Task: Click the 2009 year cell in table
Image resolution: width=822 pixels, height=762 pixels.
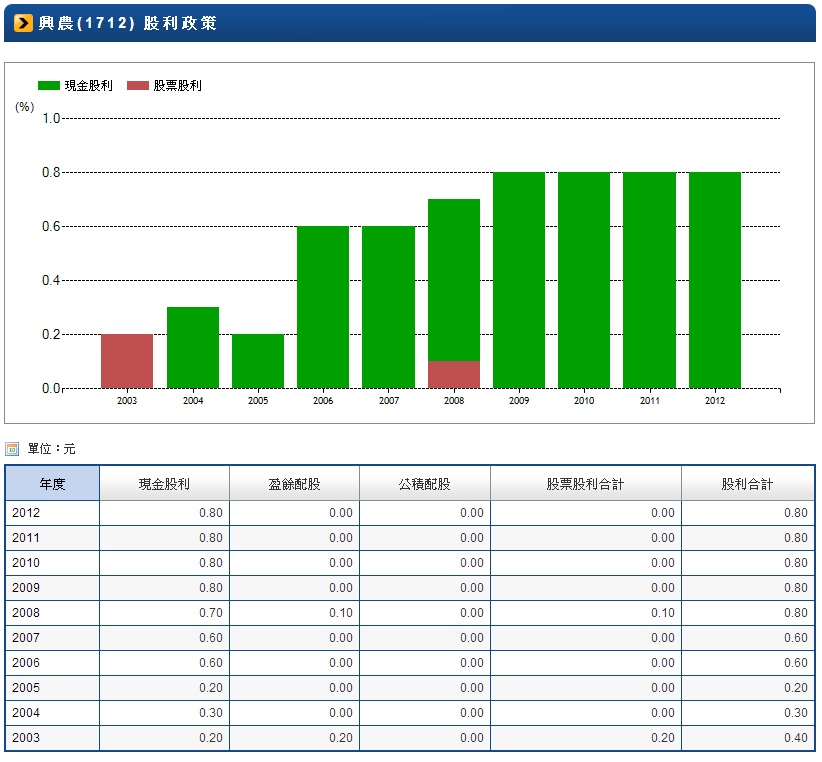Action: [52, 588]
